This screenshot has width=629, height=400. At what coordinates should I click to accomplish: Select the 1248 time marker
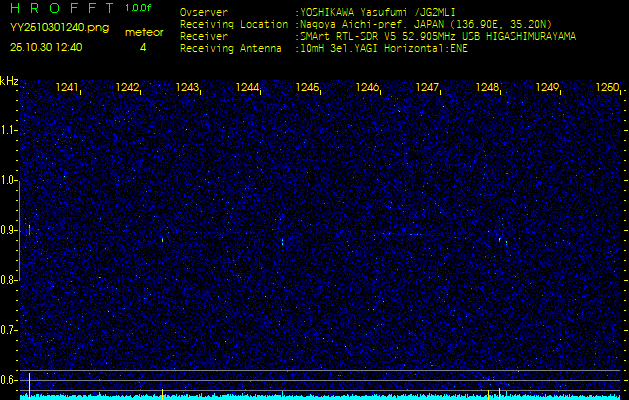coord(487,88)
